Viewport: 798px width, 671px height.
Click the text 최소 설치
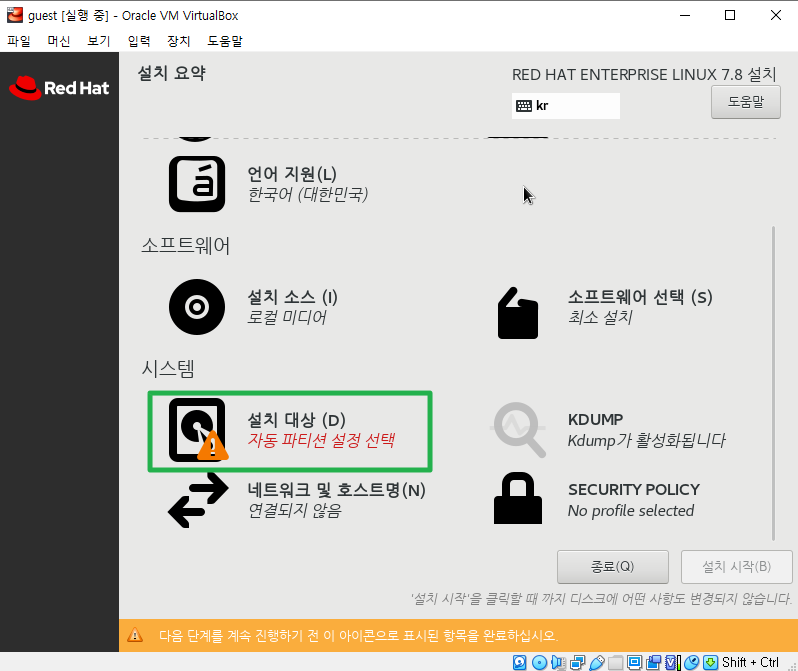pos(600,317)
